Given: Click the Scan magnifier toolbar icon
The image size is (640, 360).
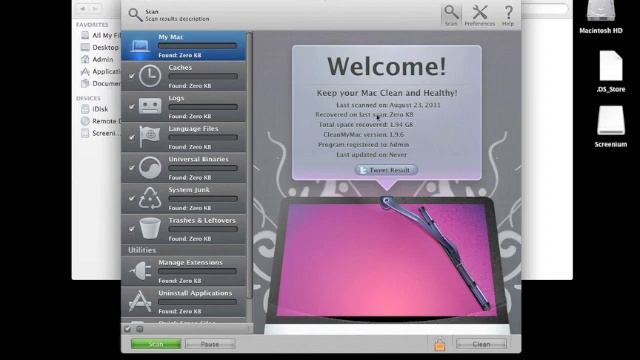Looking at the screenshot, I should coord(451,13).
